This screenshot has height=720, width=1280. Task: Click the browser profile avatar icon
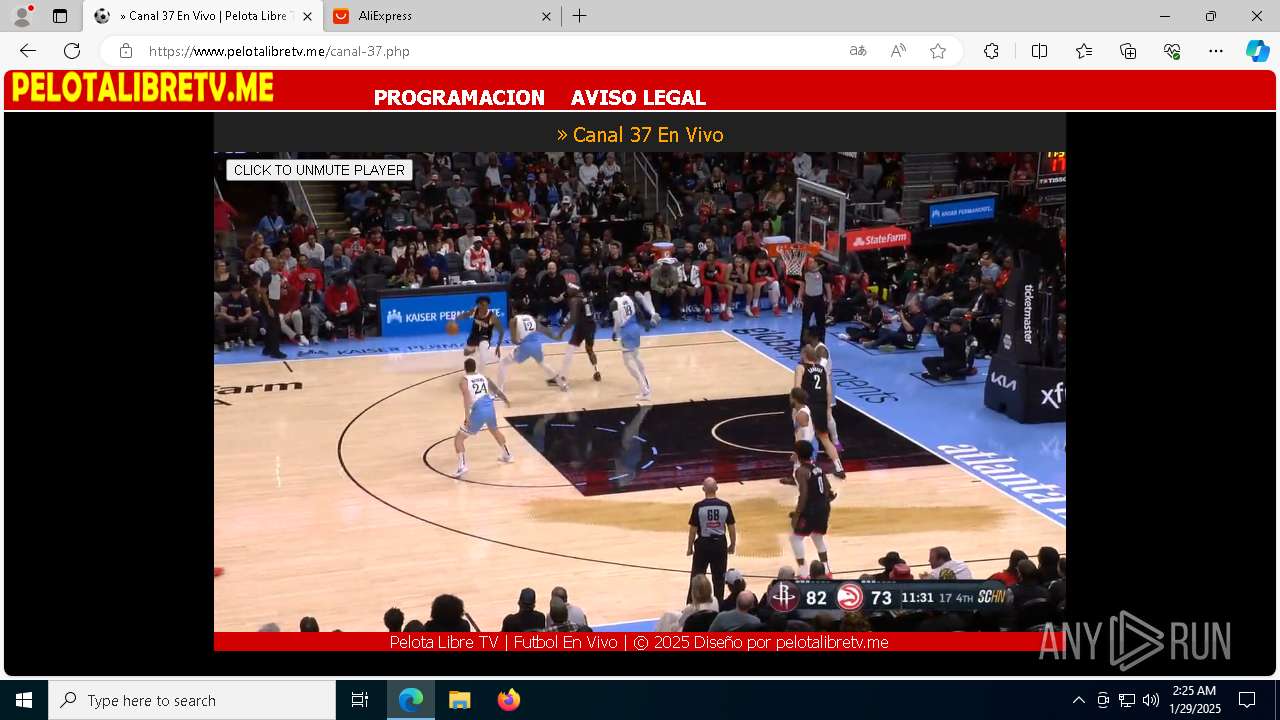[22, 15]
